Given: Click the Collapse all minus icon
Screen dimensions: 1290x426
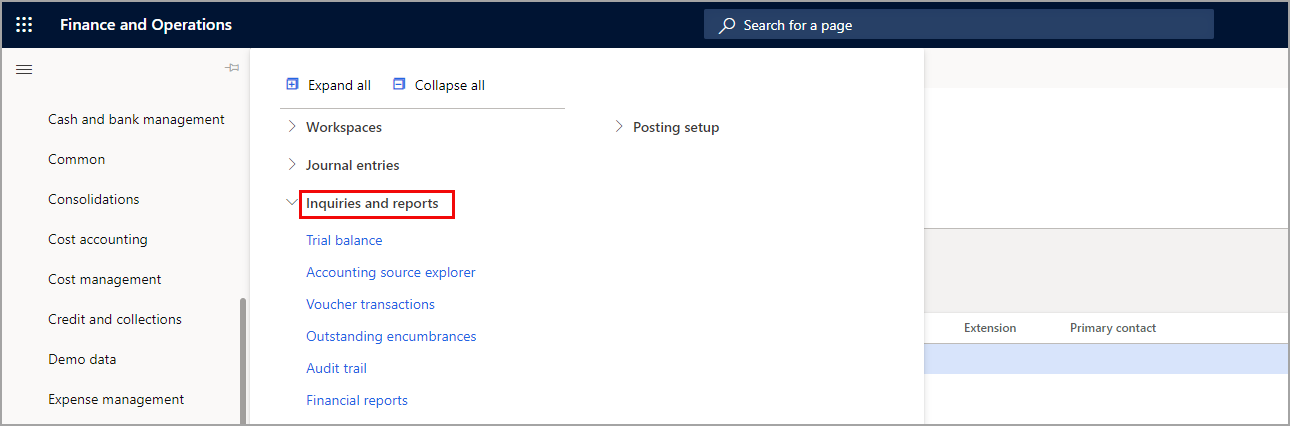Looking at the screenshot, I should [399, 85].
